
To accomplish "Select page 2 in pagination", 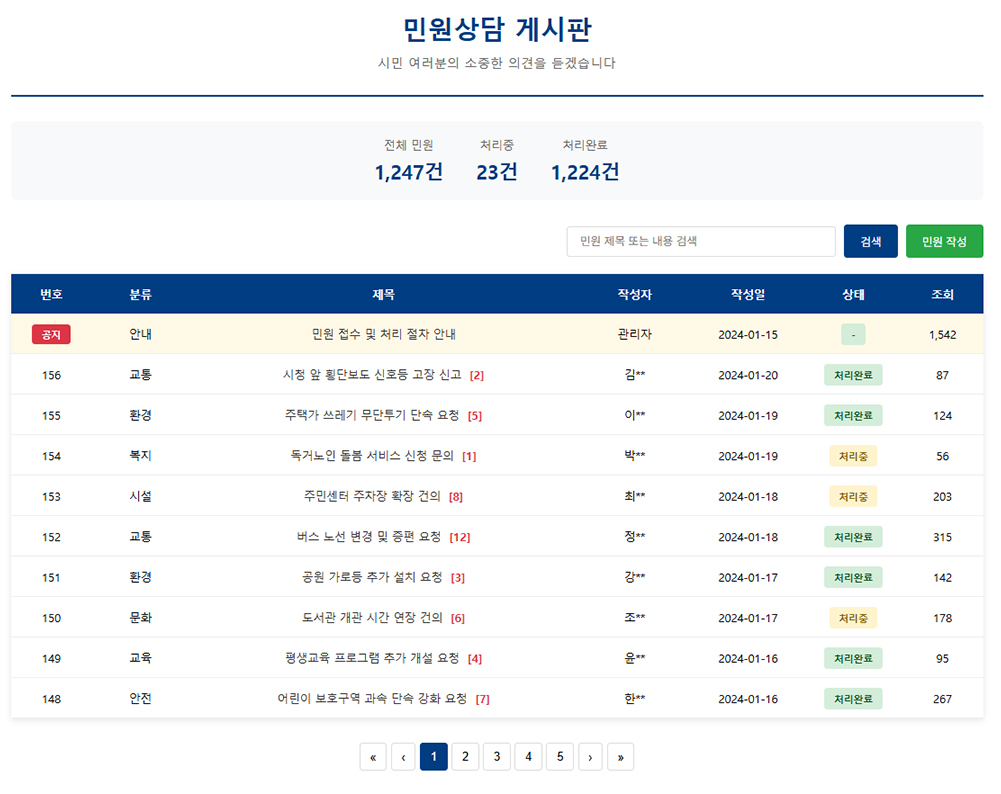I will point(465,757).
